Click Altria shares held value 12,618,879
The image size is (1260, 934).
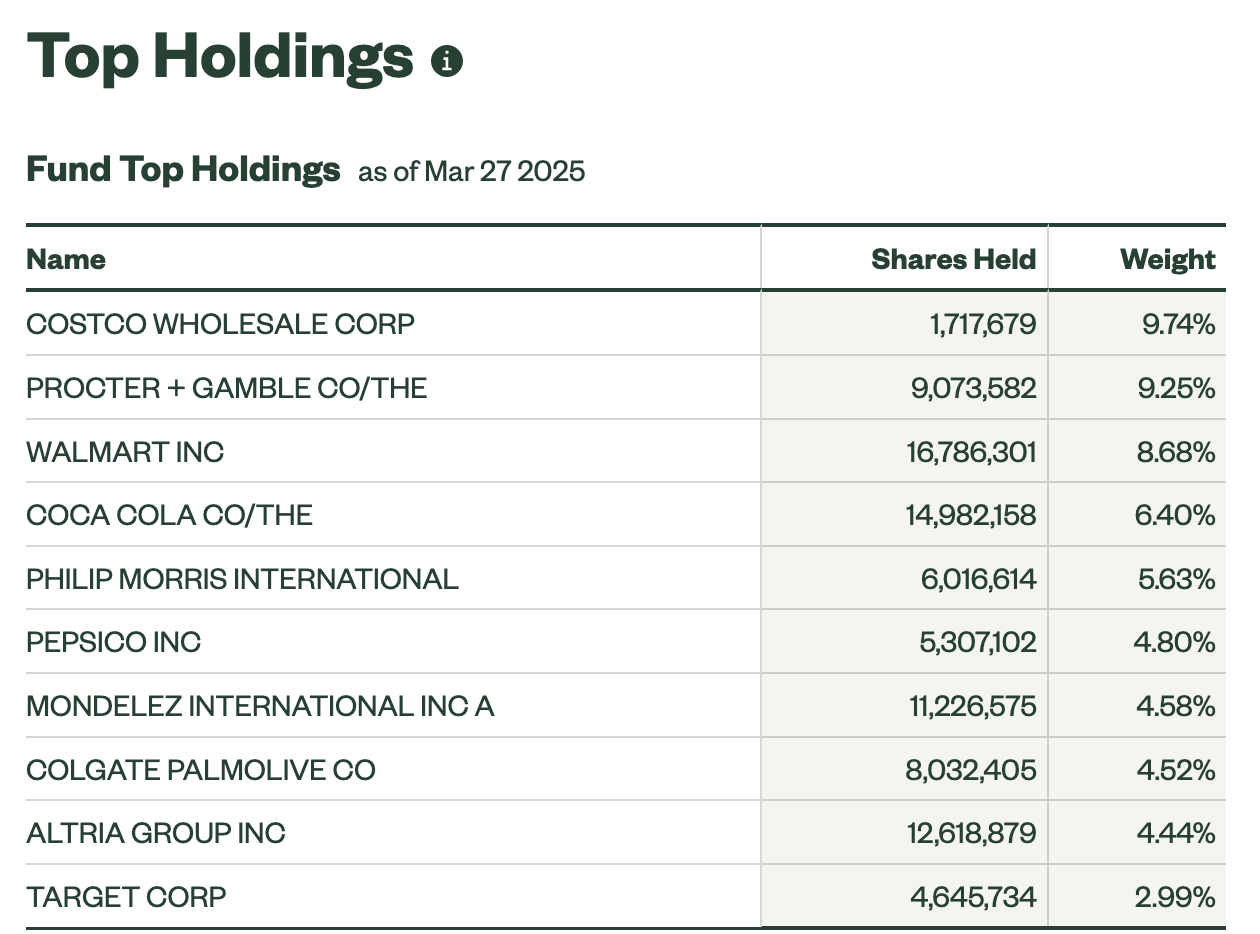(x=972, y=833)
